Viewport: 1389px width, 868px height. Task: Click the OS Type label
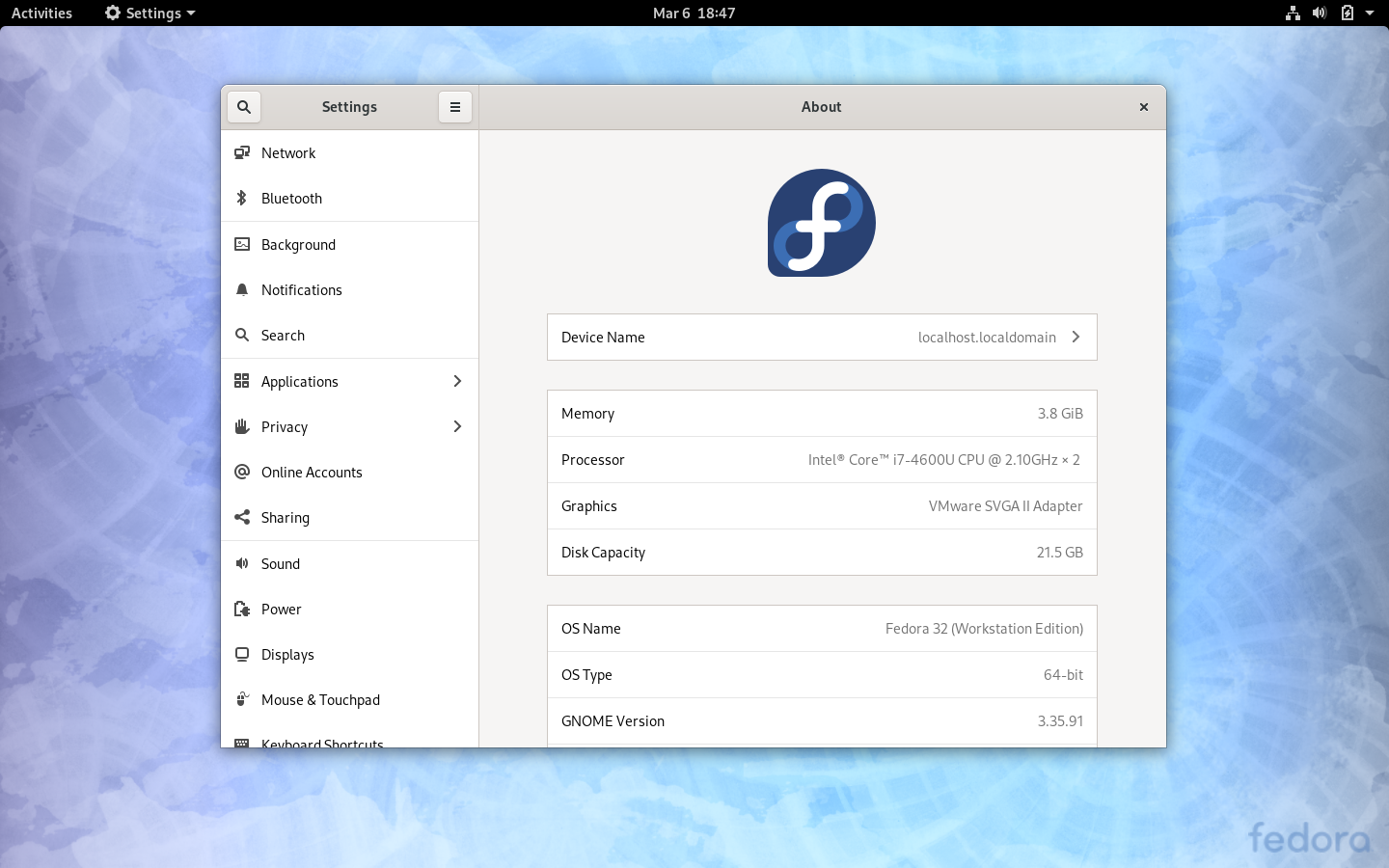(586, 675)
